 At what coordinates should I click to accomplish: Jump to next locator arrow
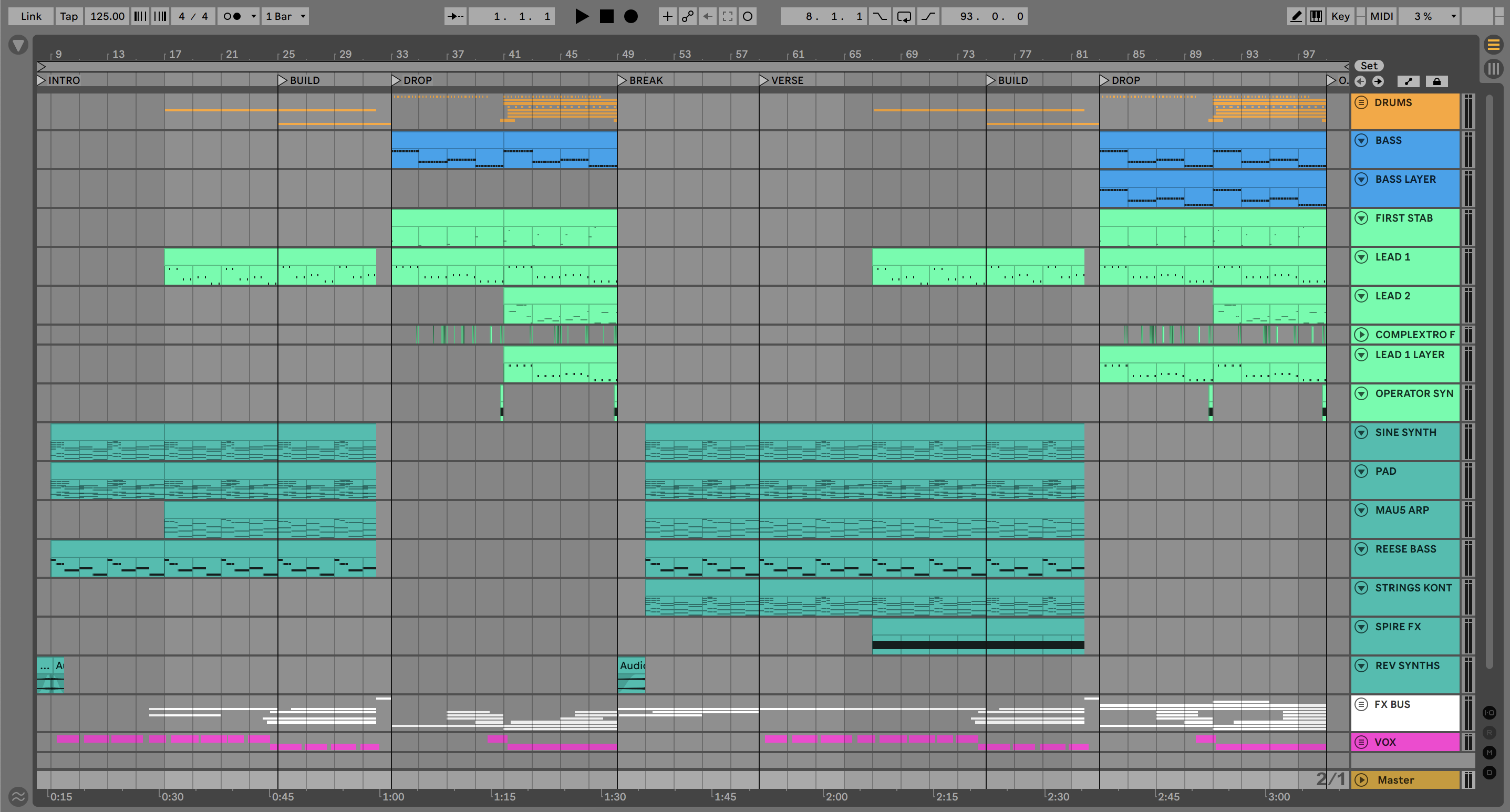coord(1378,81)
